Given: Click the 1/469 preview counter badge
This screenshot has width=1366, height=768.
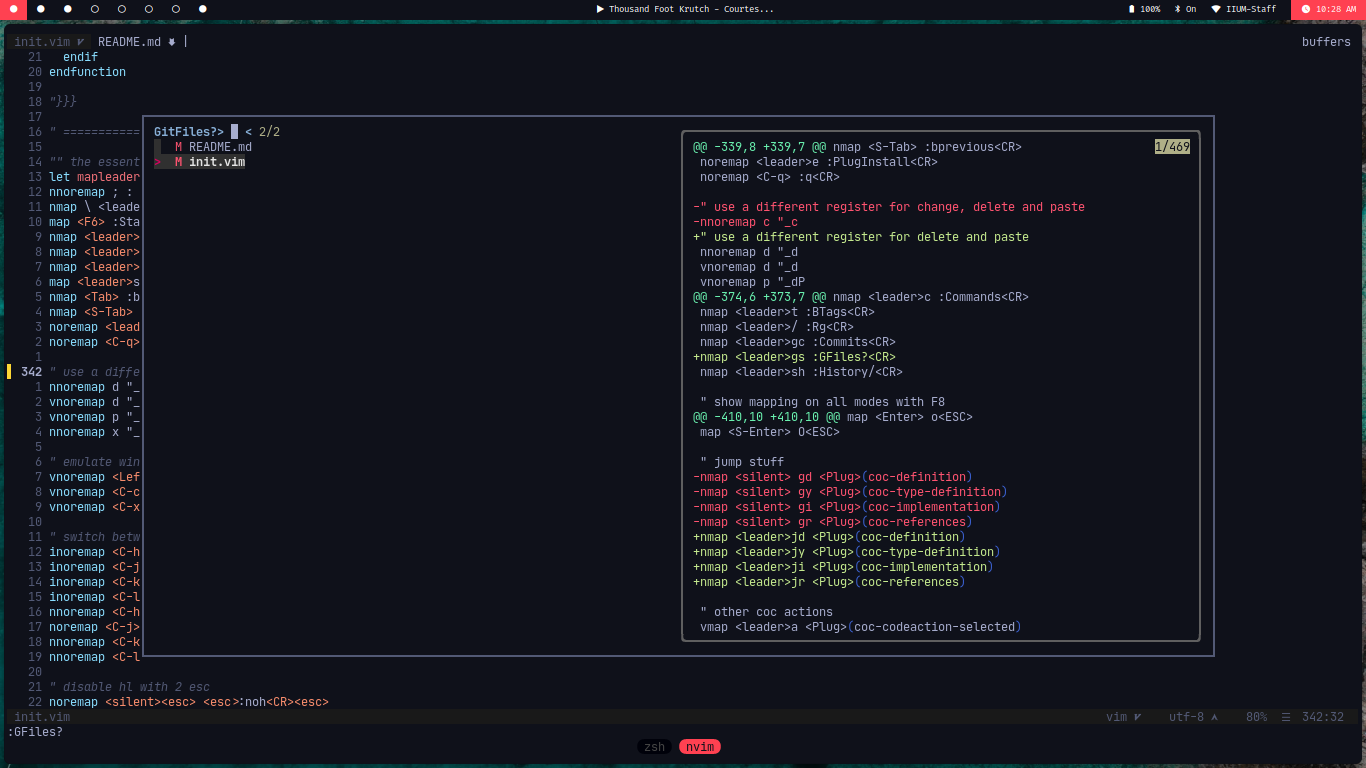Looking at the screenshot, I should pyautogui.click(x=1174, y=146).
